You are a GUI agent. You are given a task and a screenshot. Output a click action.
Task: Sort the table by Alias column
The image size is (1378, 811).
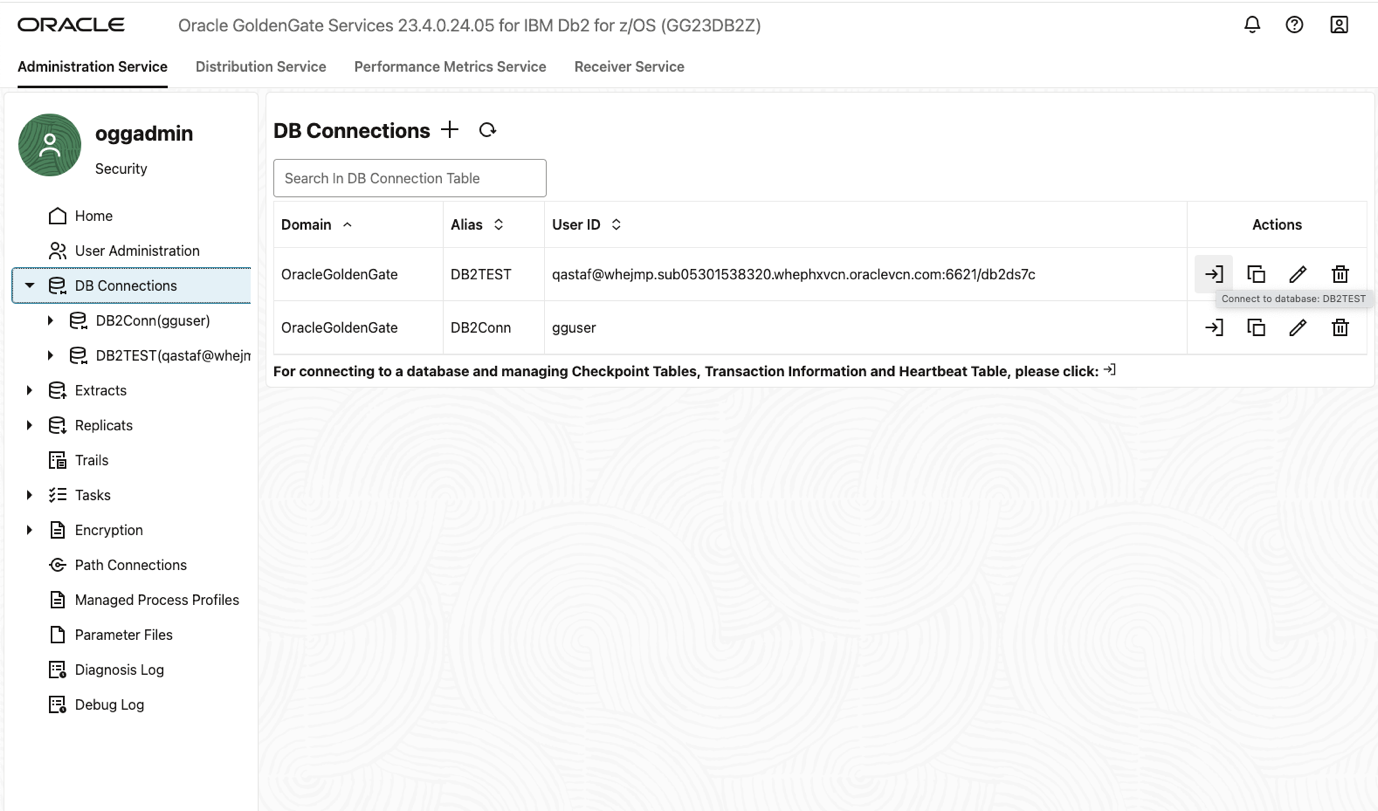(x=498, y=225)
